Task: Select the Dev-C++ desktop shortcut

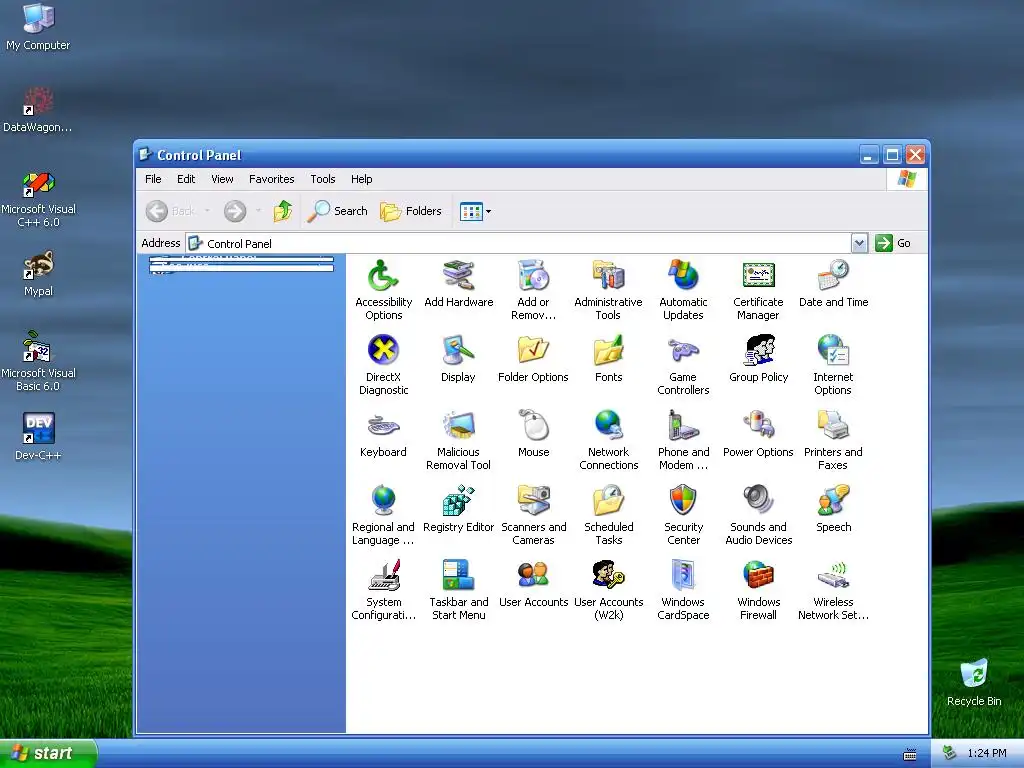Action: (x=38, y=436)
